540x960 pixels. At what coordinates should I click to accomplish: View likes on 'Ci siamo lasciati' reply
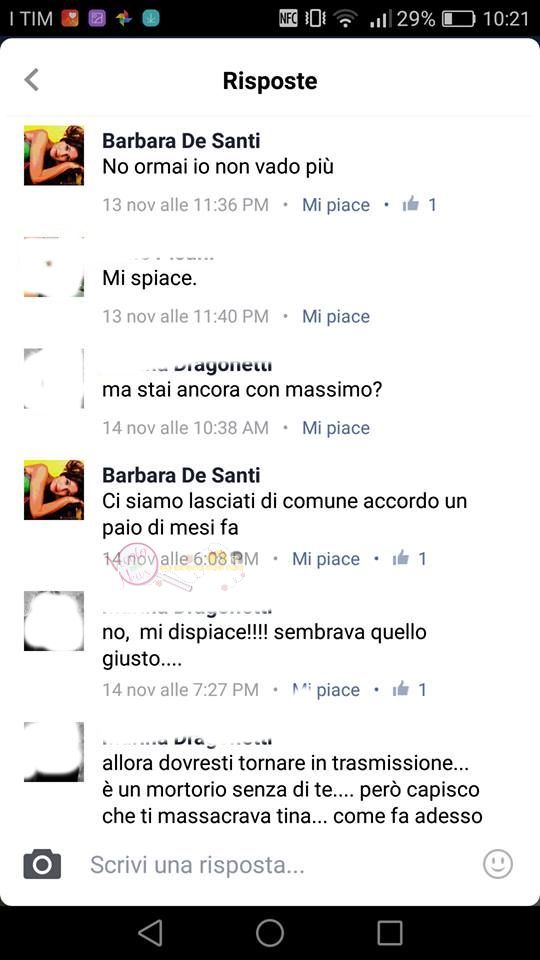tap(409, 558)
